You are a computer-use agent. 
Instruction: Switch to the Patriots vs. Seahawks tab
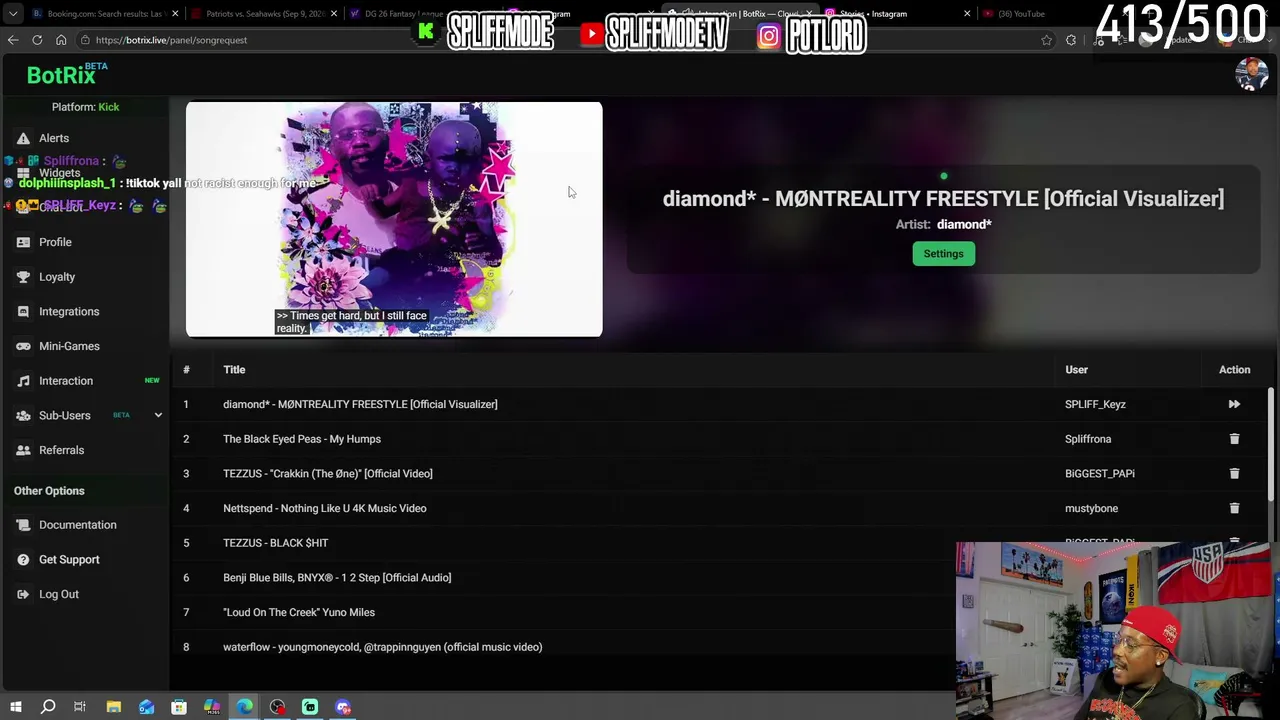click(x=262, y=14)
